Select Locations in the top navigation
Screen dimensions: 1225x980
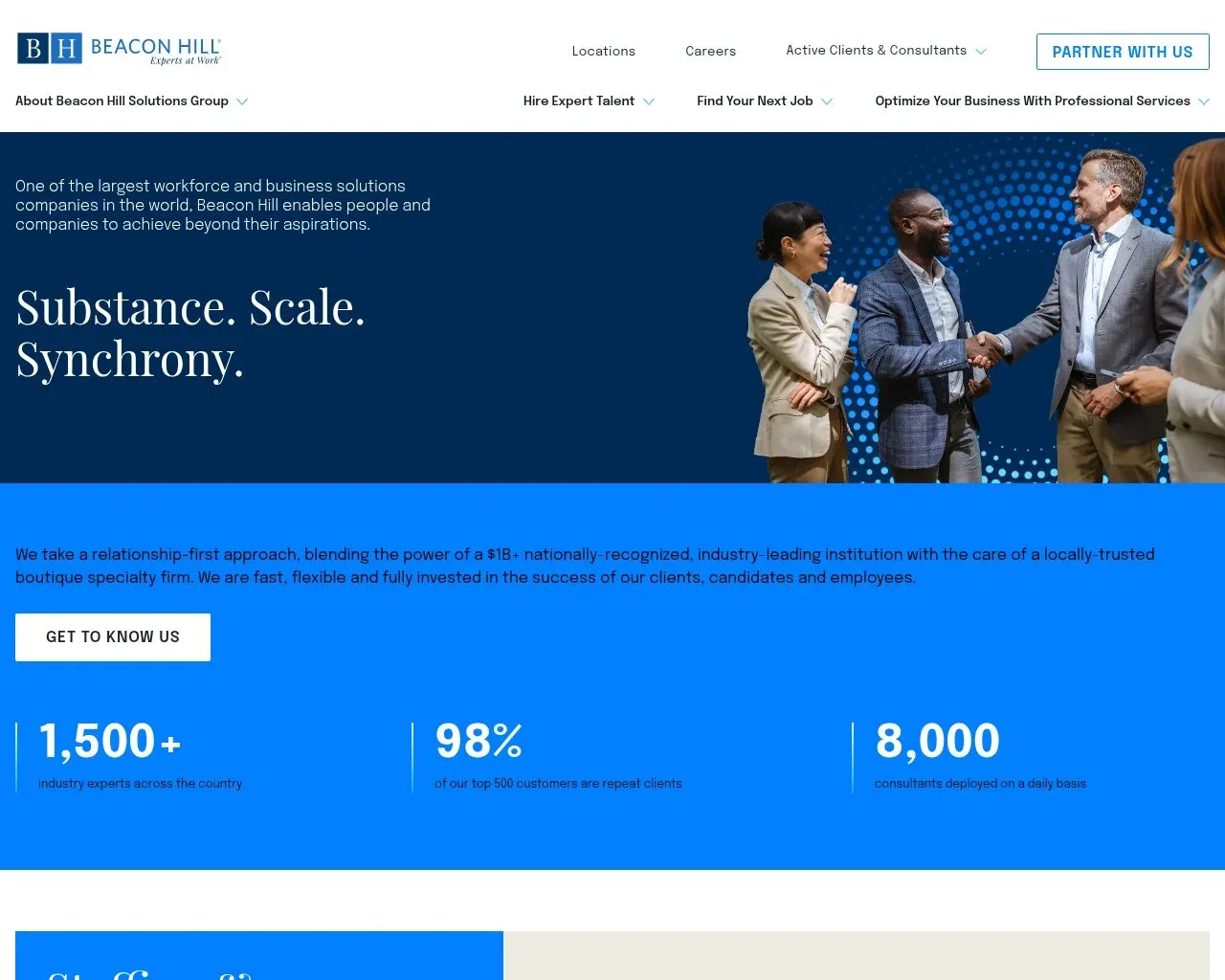603,52
